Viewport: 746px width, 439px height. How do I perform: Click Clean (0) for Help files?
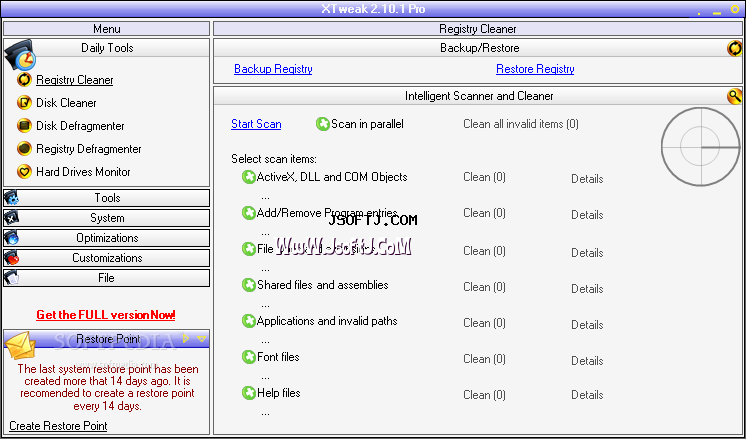484,395
